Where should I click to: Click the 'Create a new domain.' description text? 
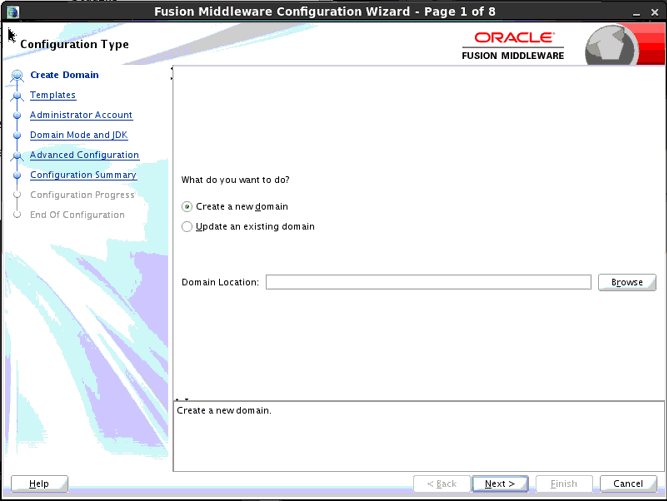pos(224,411)
